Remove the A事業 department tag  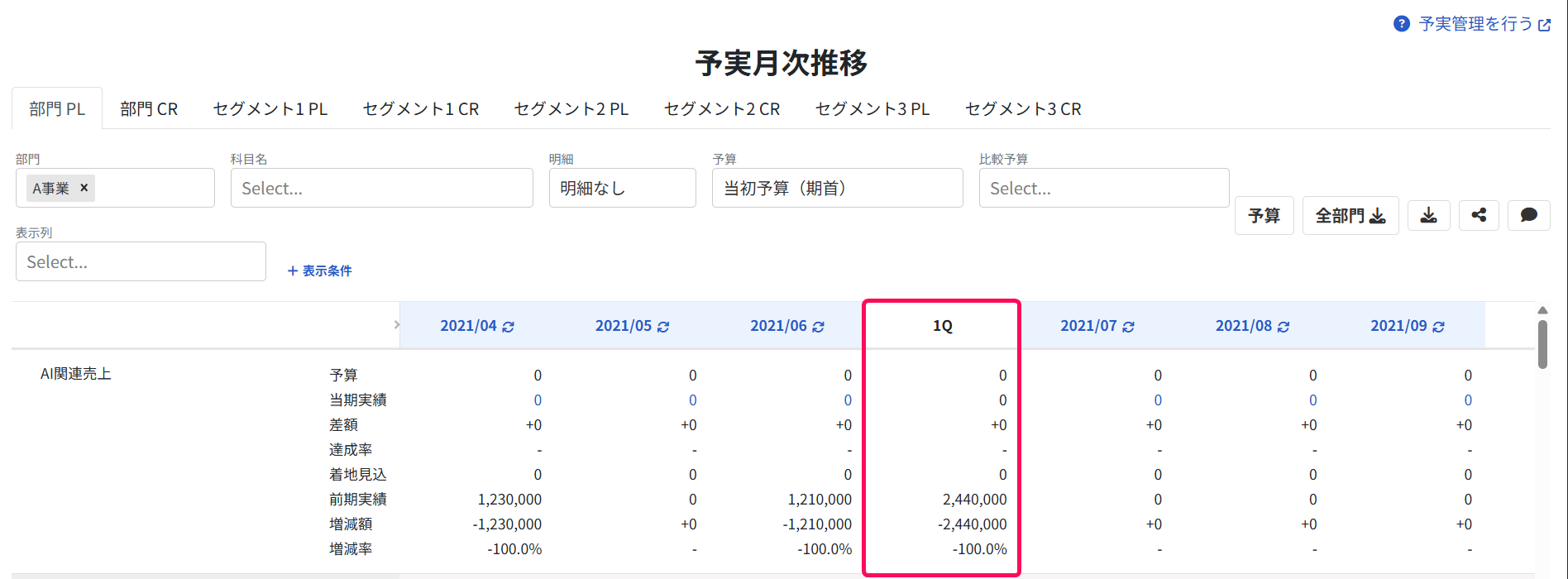coord(84,188)
